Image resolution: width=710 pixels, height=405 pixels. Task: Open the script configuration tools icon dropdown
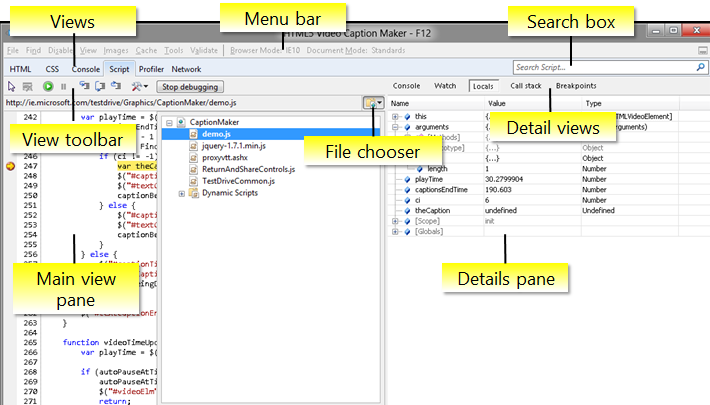[x=139, y=86]
